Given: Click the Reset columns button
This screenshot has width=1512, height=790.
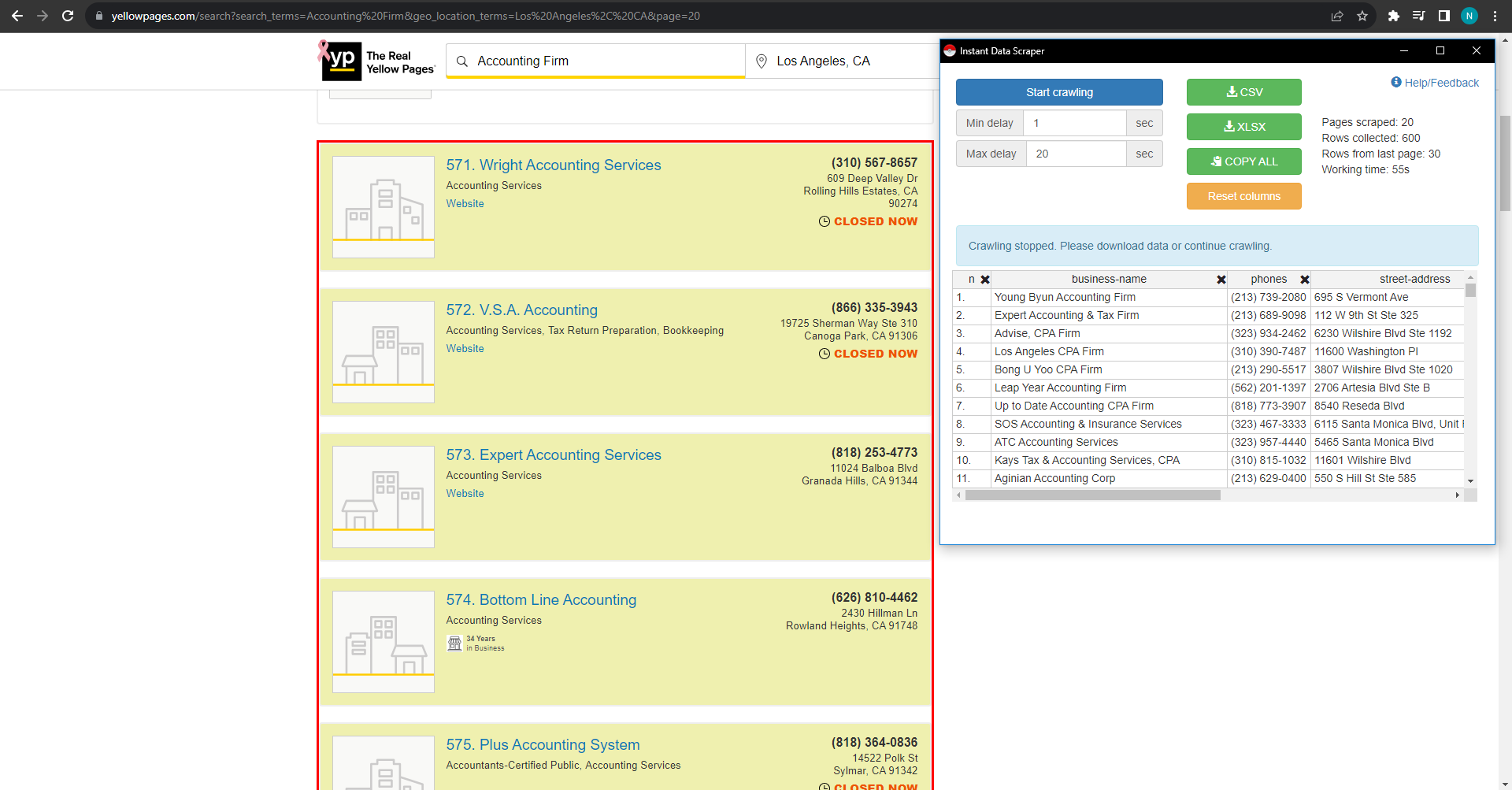Looking at the screenshot, I should click(x=1244, y=196).
